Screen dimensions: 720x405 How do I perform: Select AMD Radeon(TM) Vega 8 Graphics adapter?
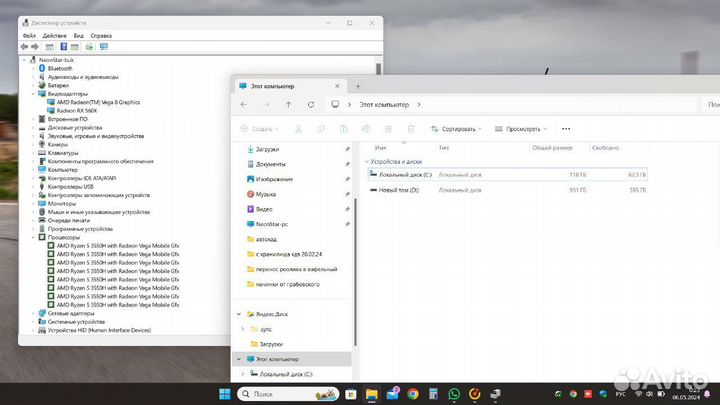tap(98, 102)
